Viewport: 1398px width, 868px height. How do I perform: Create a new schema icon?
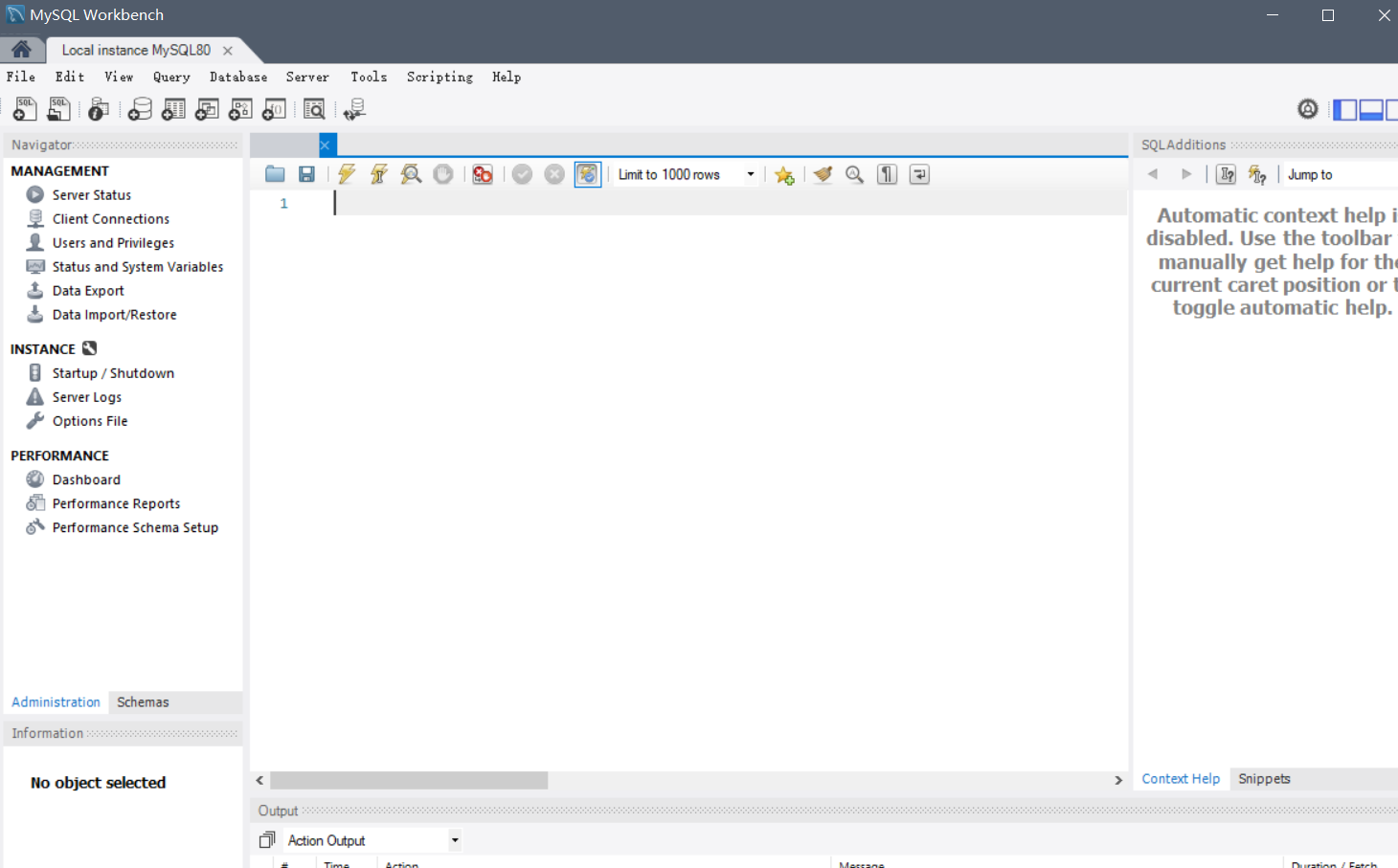(x=140, y=109)
